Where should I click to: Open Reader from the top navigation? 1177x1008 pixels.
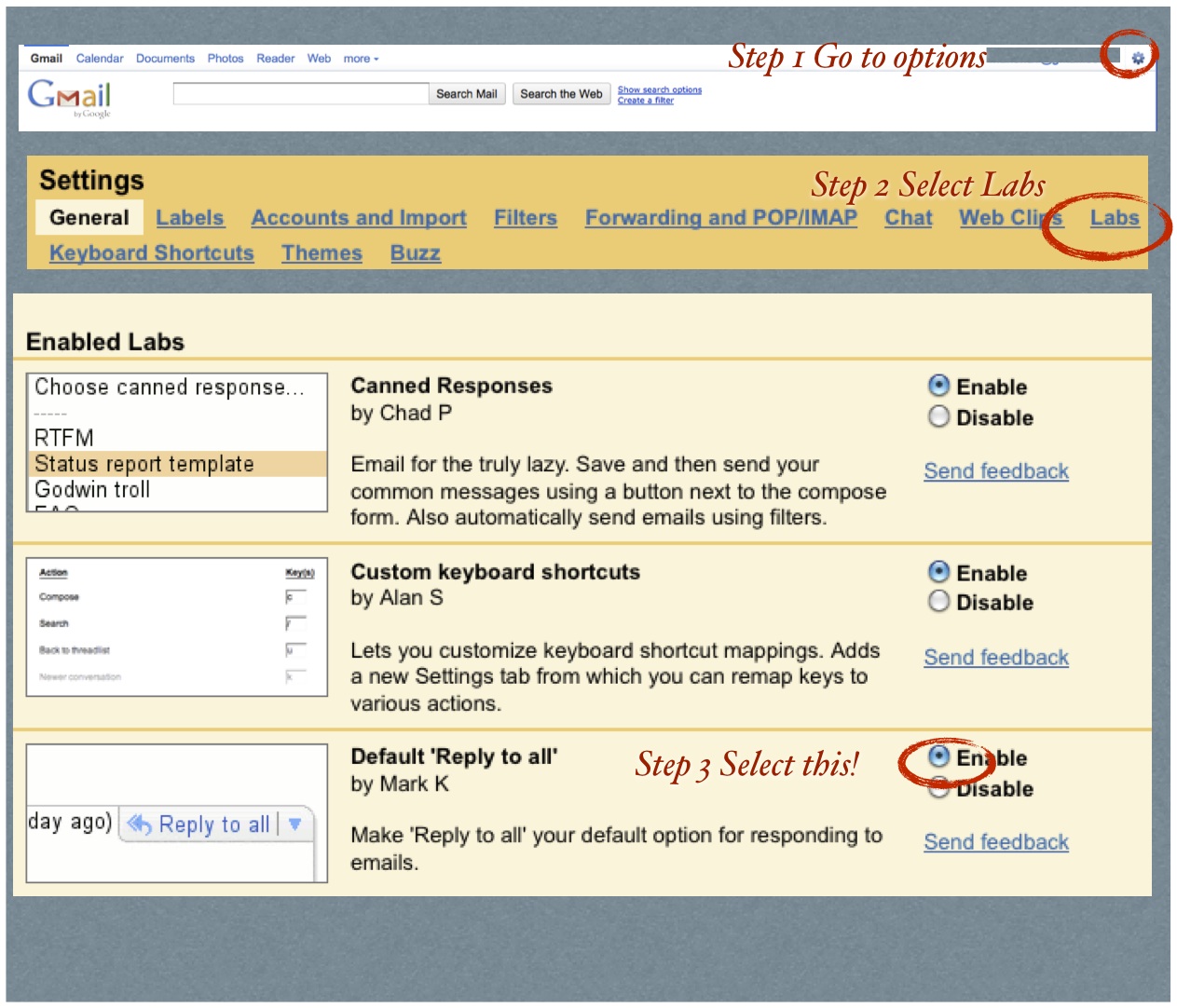pos(276,59)
